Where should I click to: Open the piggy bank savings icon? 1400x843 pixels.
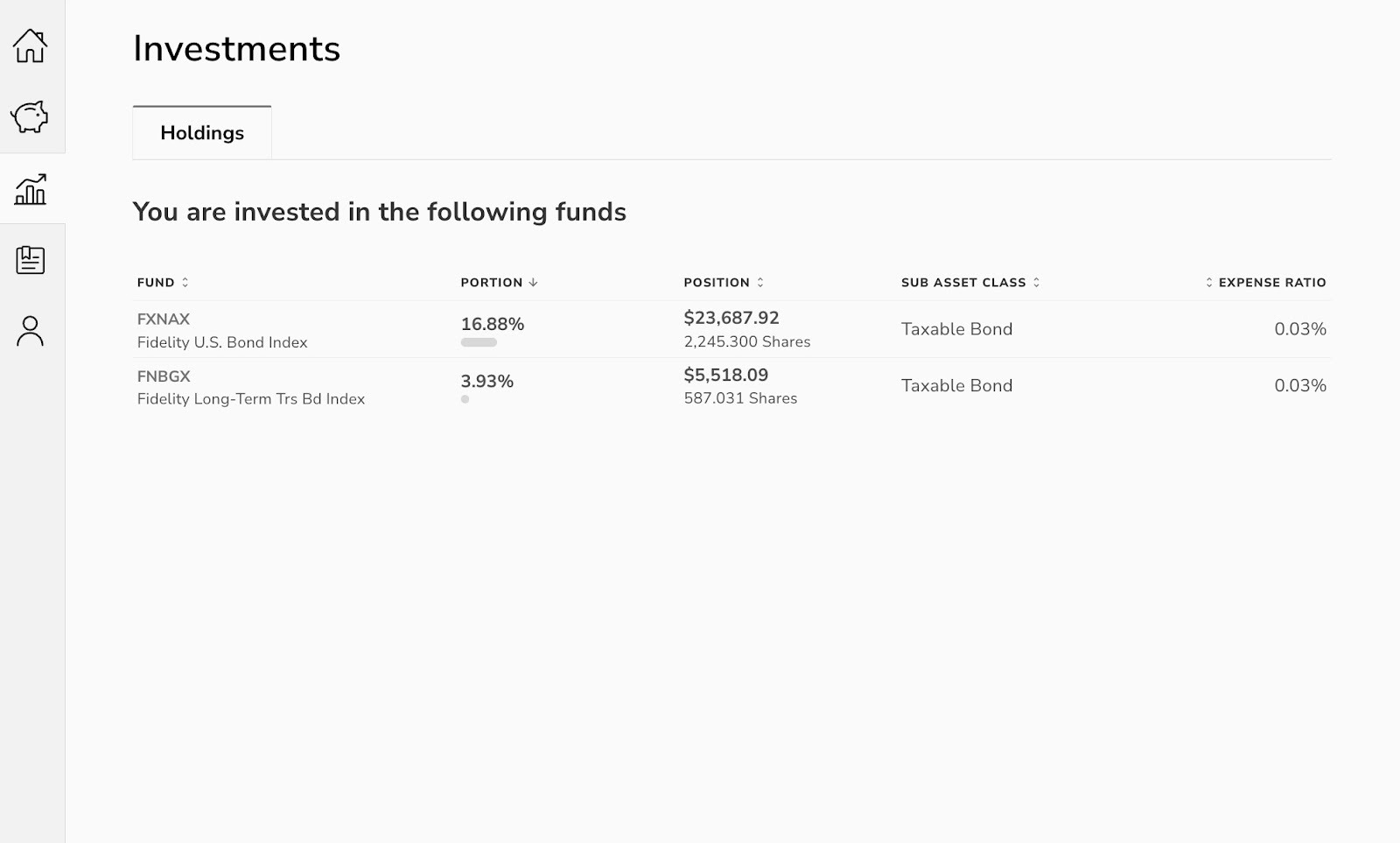(x=30, y=116)
